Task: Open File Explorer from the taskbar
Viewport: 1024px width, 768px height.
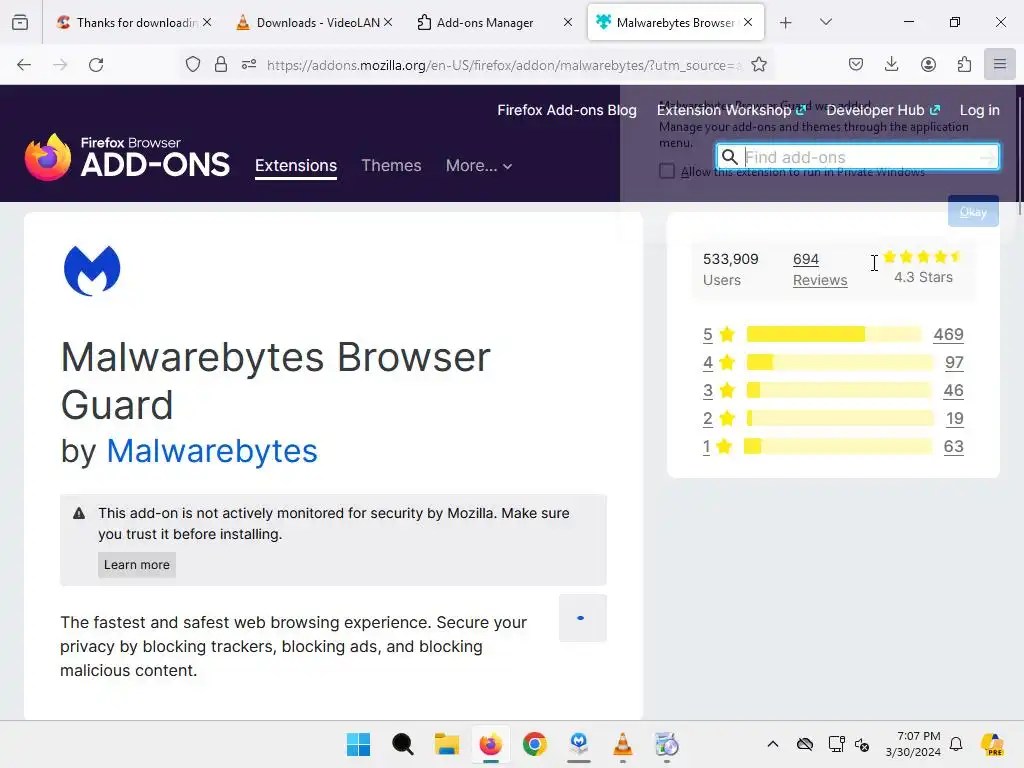Action: click(447, 744)
